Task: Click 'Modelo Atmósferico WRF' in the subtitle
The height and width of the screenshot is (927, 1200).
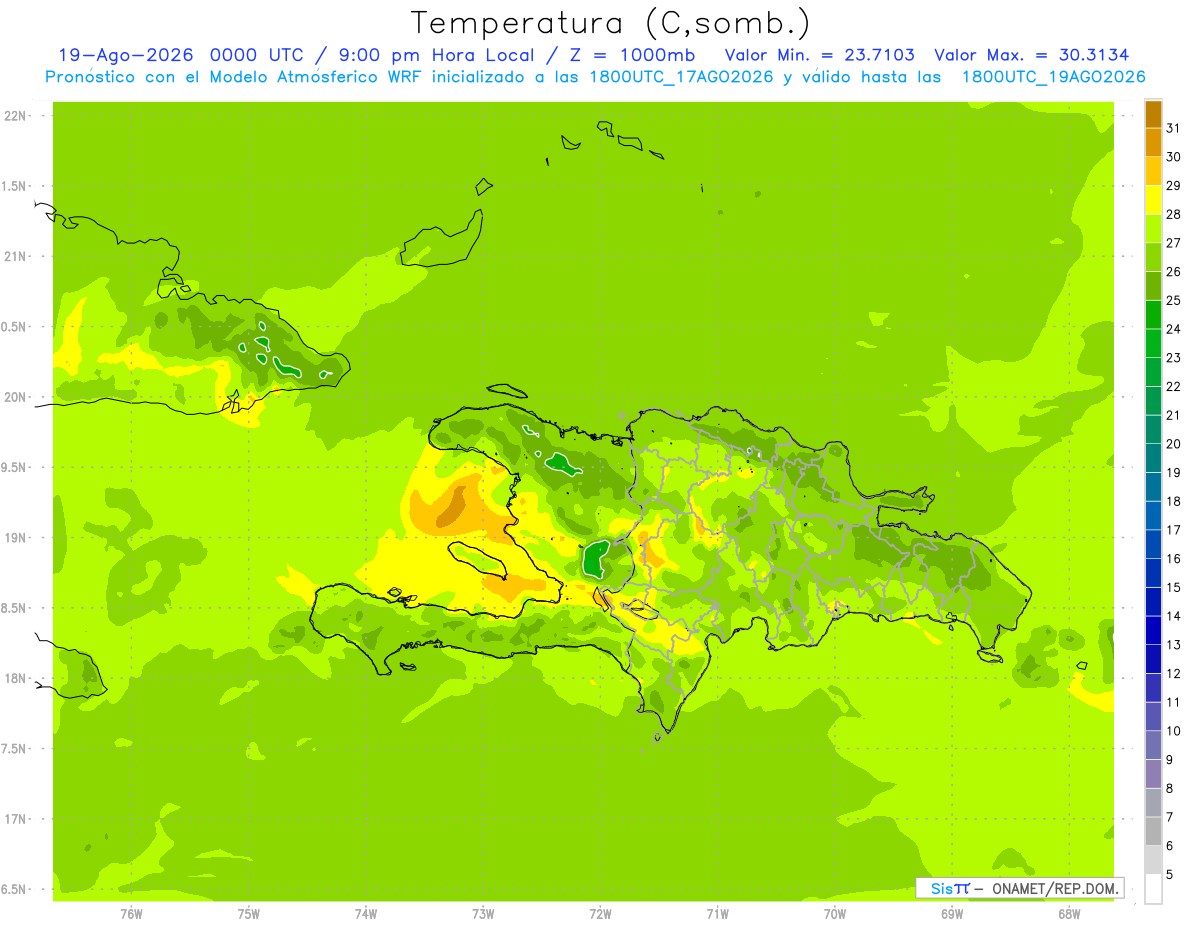Action: (x=314, y=77)
